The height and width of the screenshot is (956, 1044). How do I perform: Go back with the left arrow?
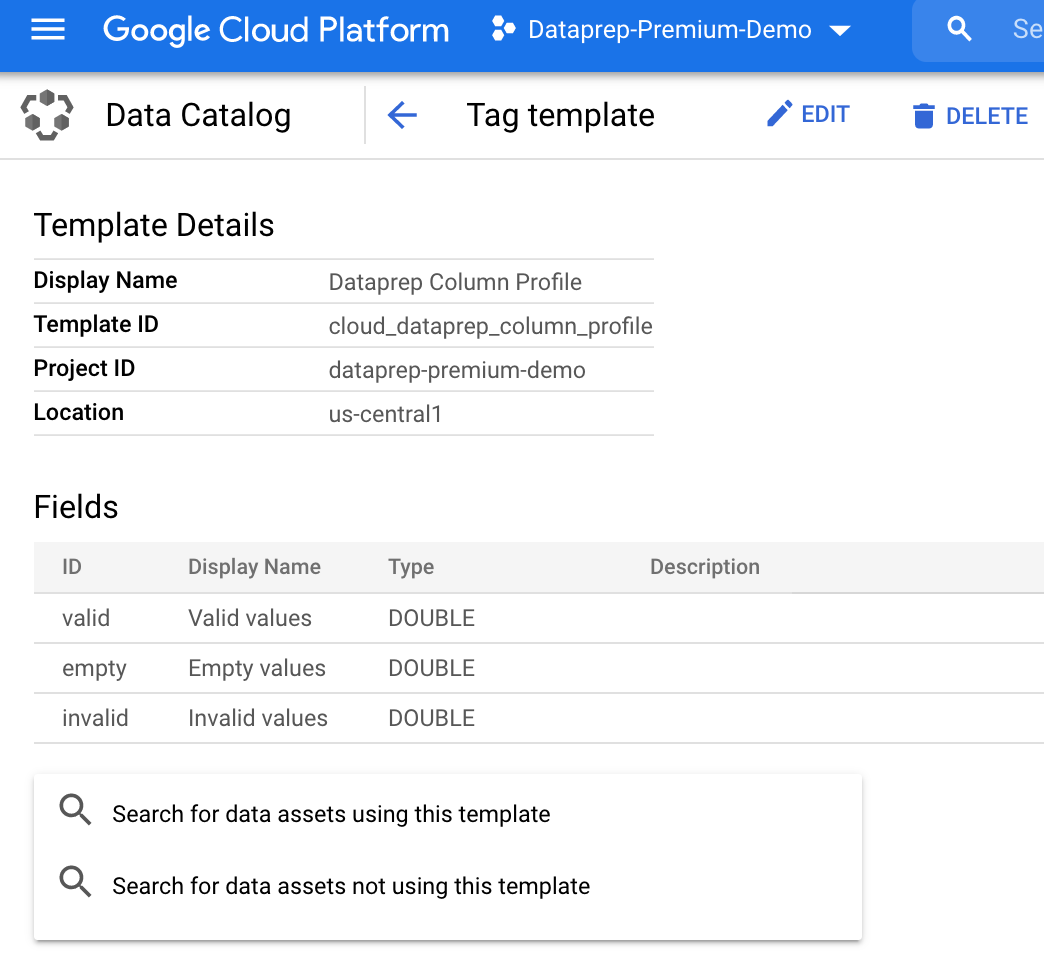coord(402,115)
